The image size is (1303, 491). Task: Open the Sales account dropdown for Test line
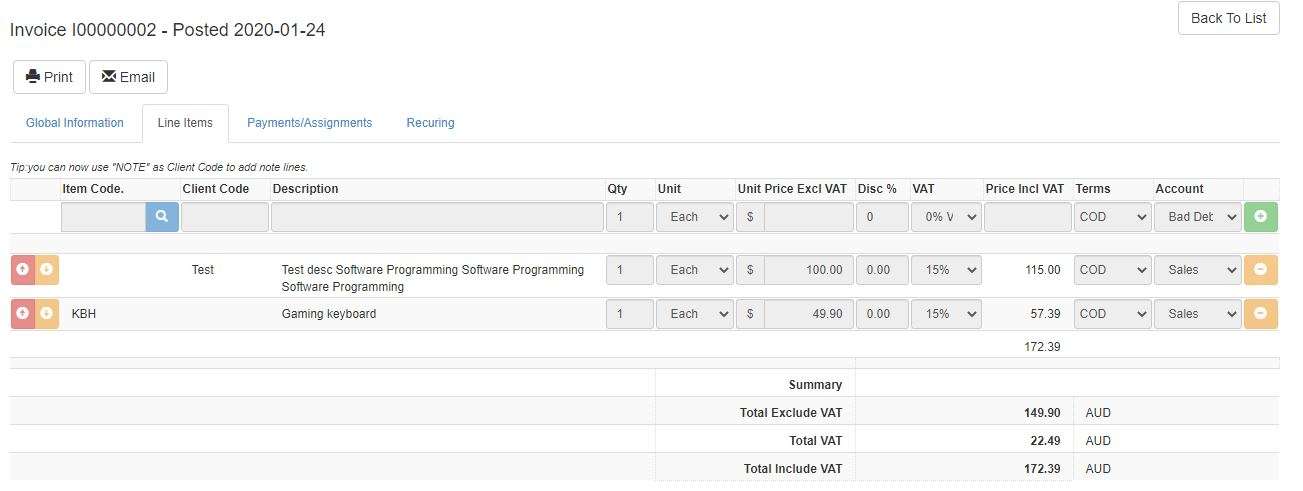1197,270
